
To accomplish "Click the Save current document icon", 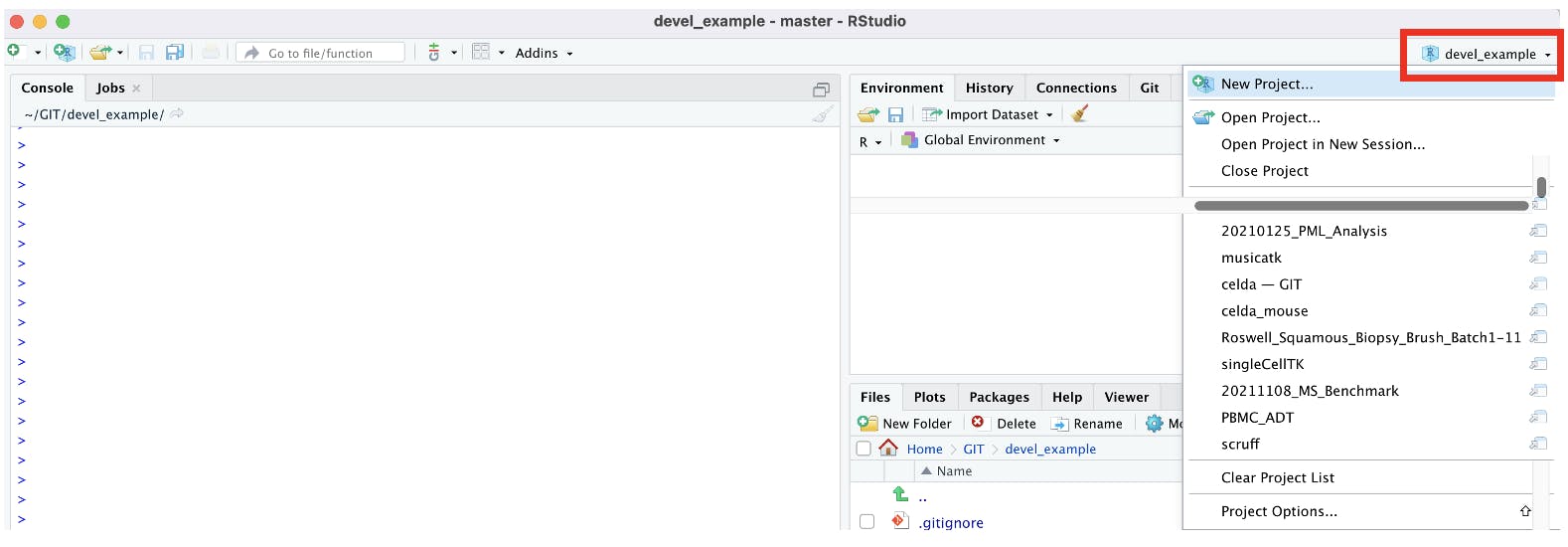I will tap(146, 53).
